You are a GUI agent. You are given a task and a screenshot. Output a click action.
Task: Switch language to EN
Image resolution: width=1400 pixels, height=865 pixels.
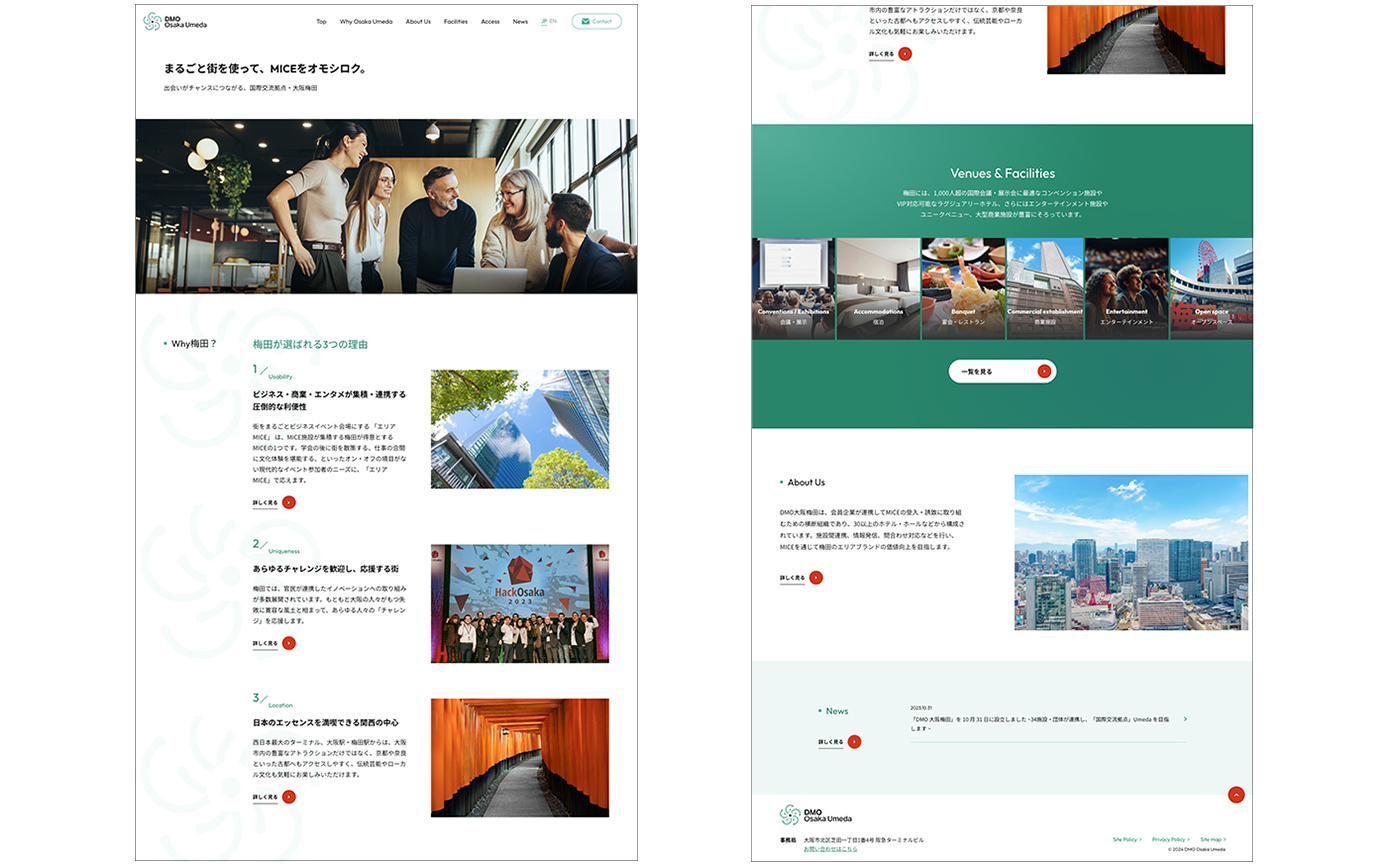pos(553,21)
